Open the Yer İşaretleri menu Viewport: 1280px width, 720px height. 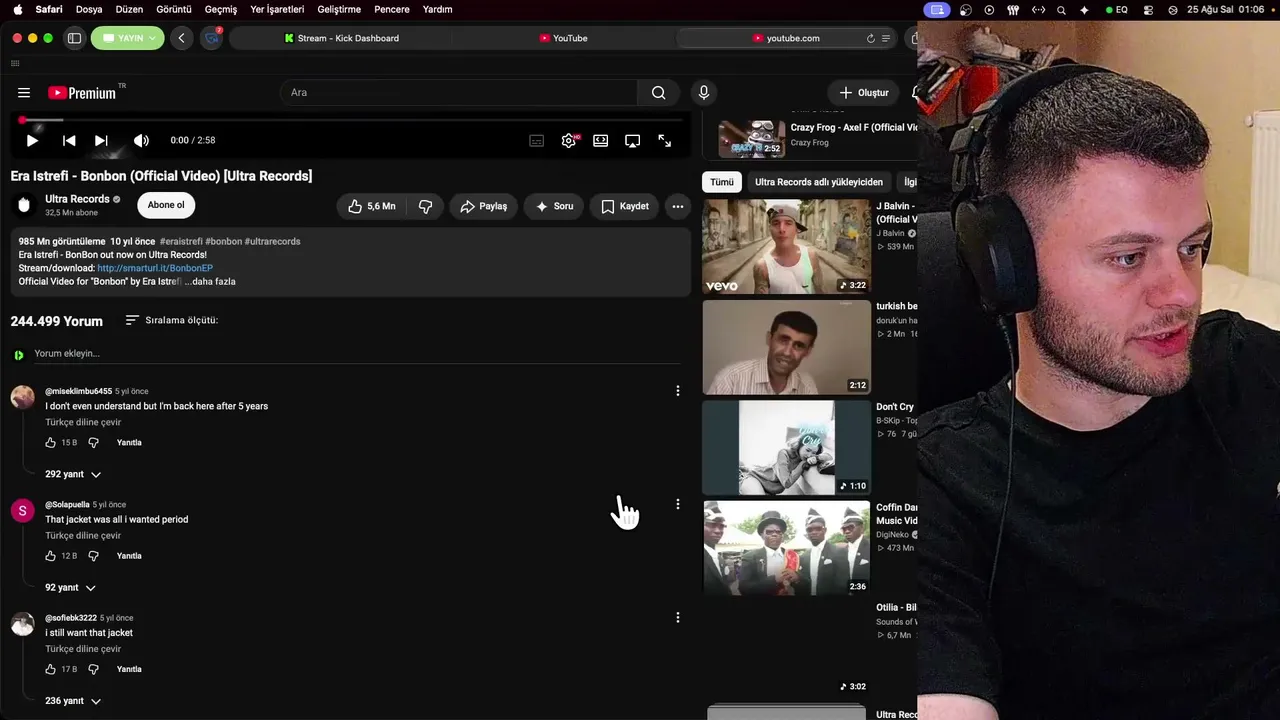tap(277, 9)
